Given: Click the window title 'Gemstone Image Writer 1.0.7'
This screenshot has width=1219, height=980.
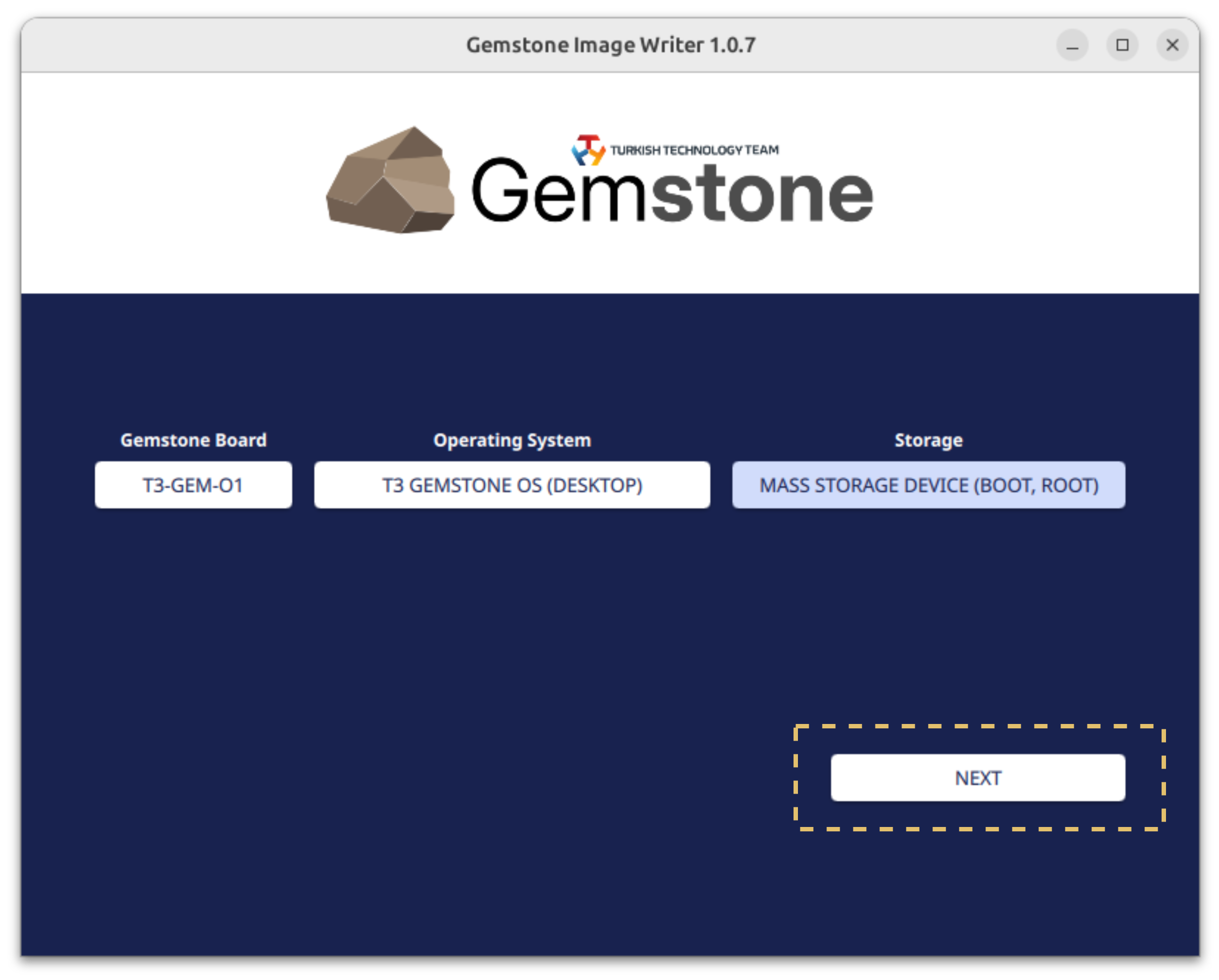Looking at the screenshot, I should pyautogui.click(x=610, y=45).
